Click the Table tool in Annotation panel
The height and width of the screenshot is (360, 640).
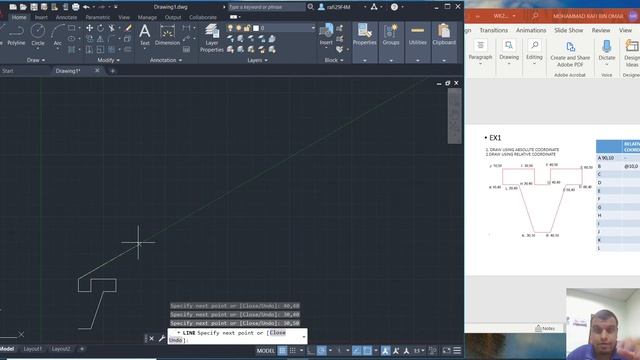tap(187, 49)
